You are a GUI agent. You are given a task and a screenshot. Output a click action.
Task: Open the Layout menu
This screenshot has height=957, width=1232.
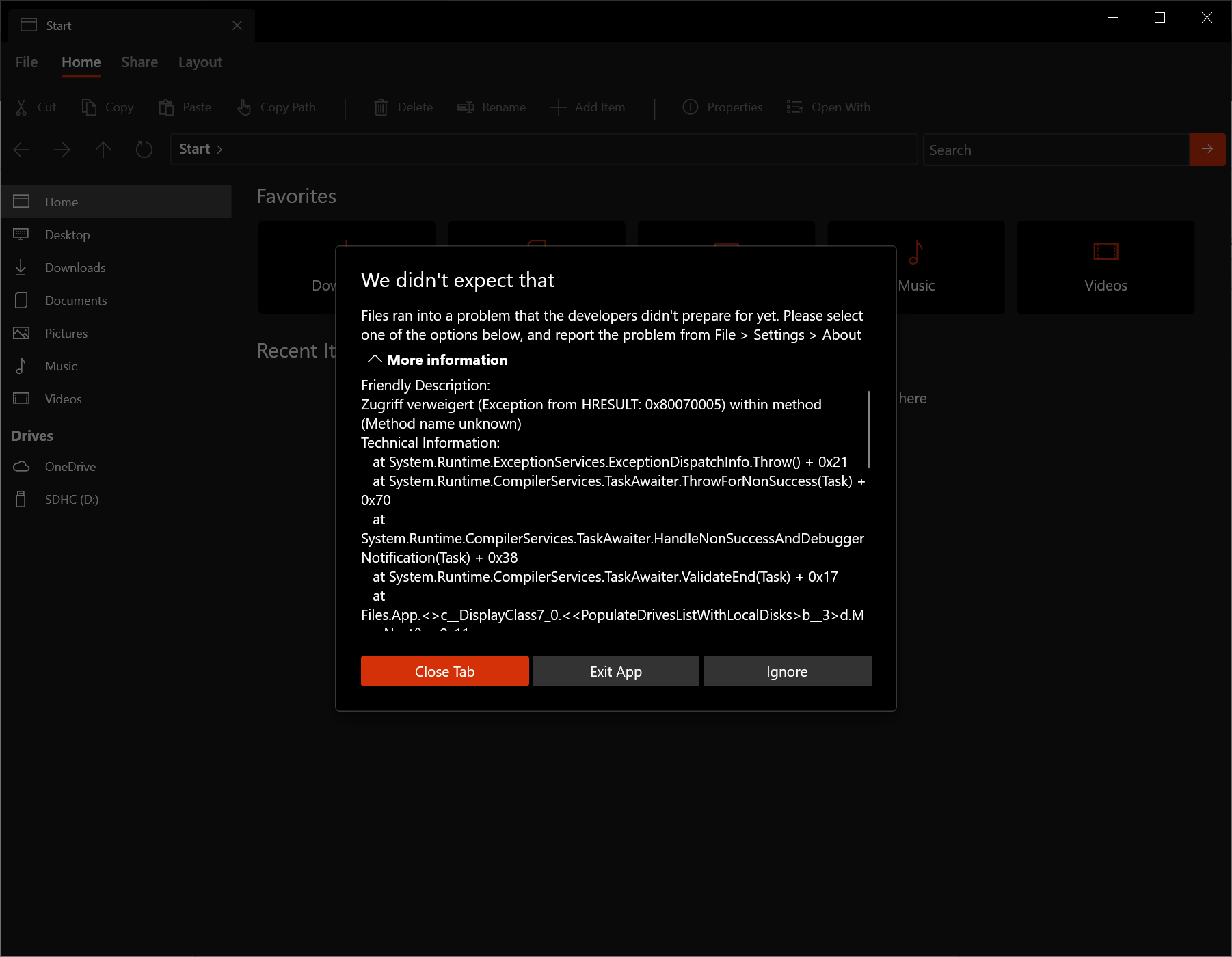[x=200, y=62]
